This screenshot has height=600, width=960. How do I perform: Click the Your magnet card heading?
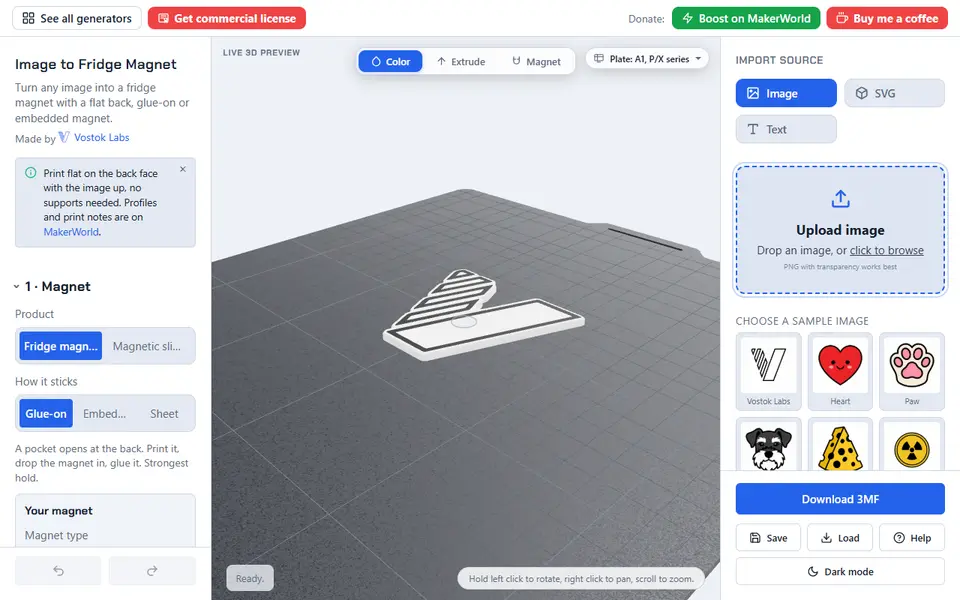(59, 511)
